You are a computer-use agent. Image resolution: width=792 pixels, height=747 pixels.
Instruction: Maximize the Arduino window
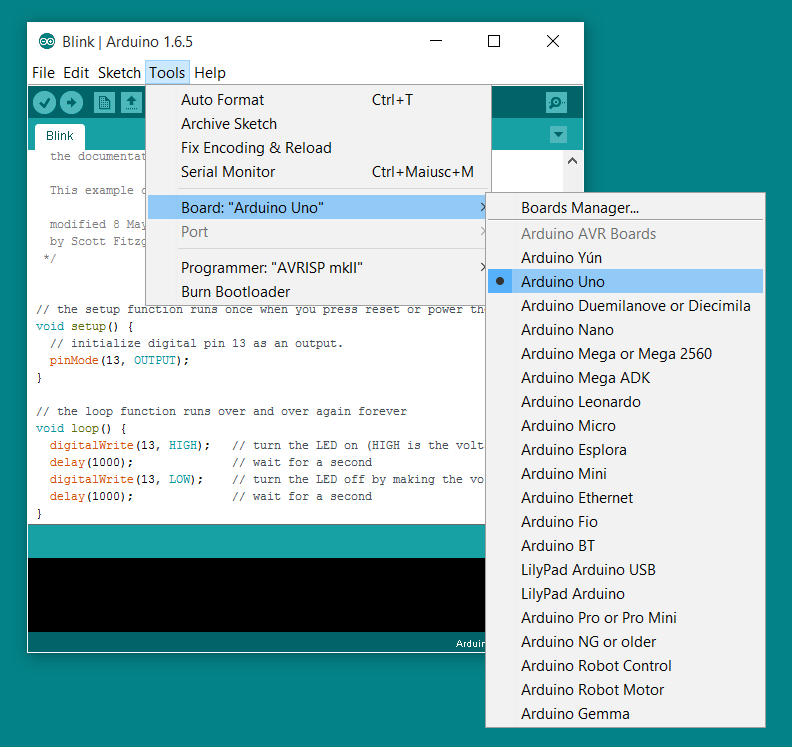494,41
